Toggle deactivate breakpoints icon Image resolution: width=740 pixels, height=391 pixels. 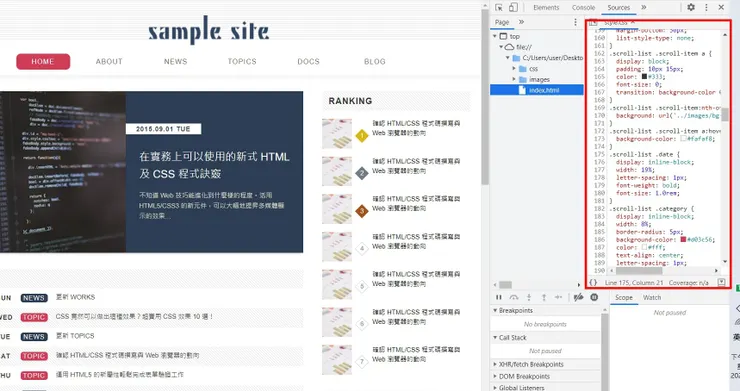pyautogui.click(x=579, y=298)
